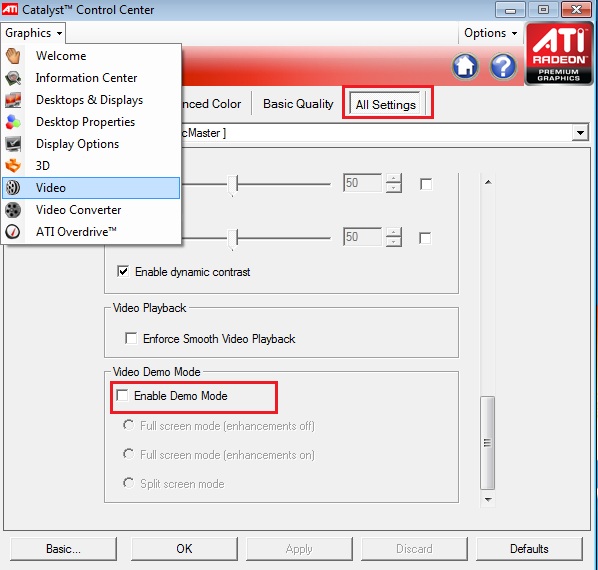Click the Information Center magnifier icon
The width and height of the screenshot is (598, 570).
[x=13, y=78]
